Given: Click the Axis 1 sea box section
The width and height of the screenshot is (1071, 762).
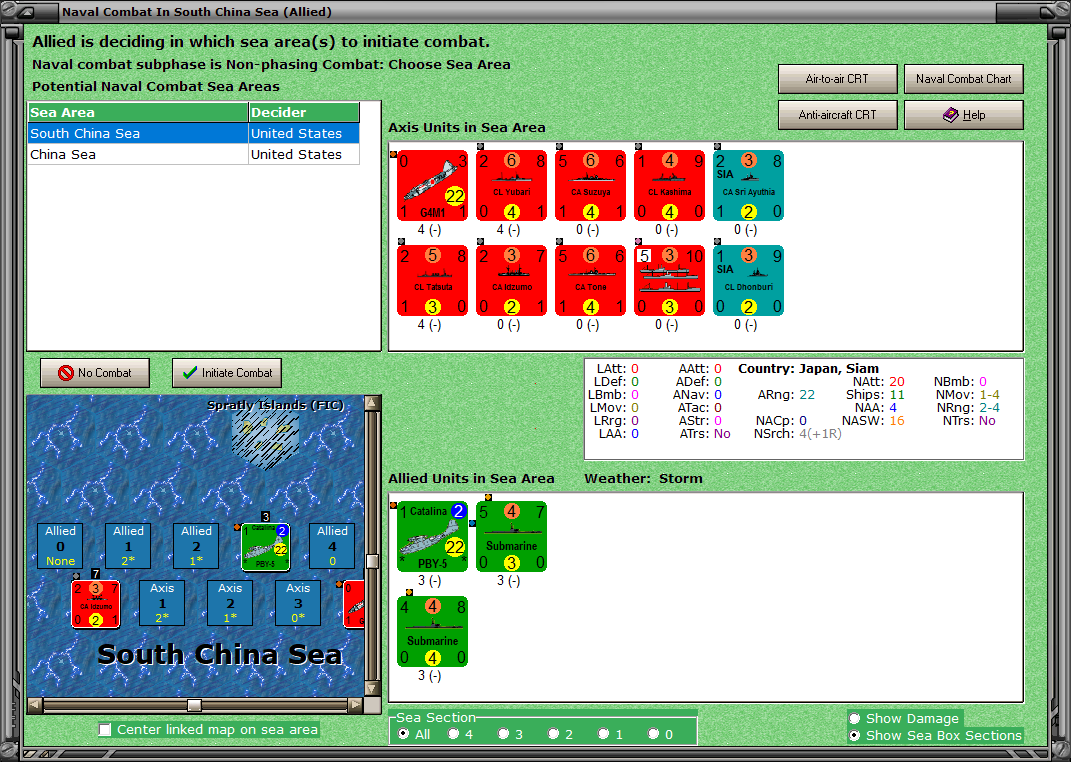Looking at the screenshot, I should [162, 604].
